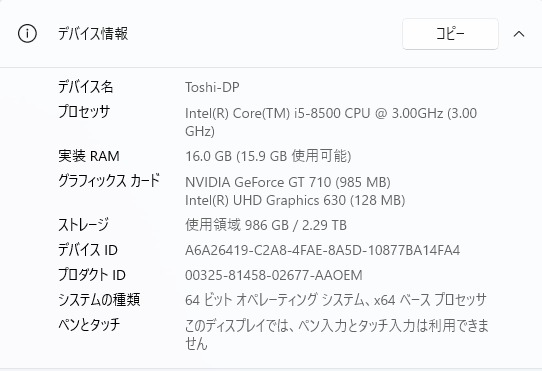Image resolution: width=542 pixels, height=371 pixels.
Task: Click the コピー button
Action: pos(450,34)
